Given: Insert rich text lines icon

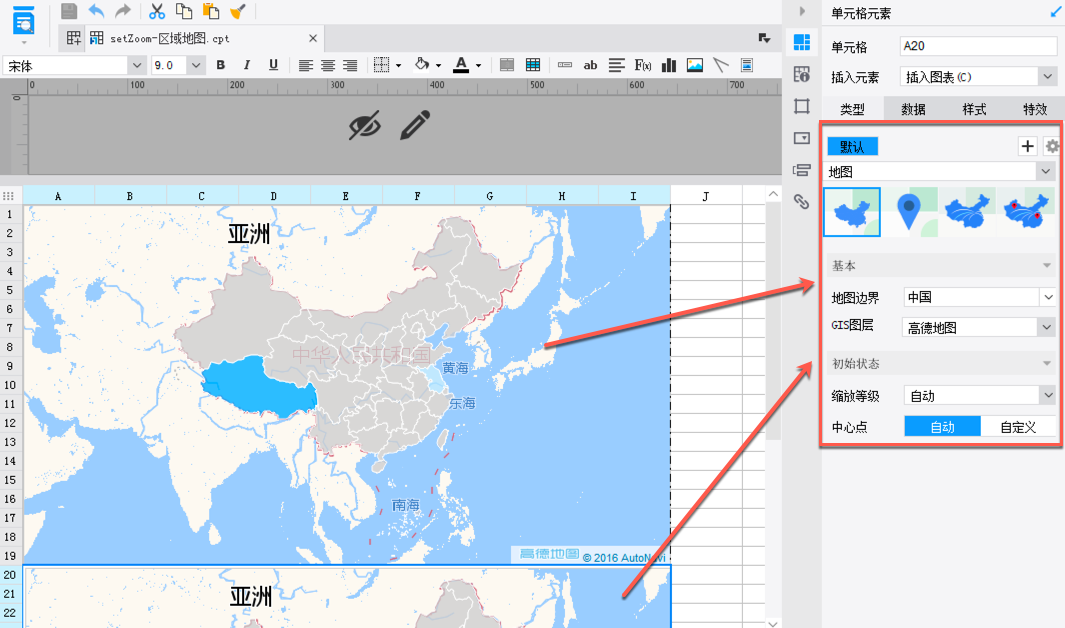Looking at the screenshot, I should 617,65.
